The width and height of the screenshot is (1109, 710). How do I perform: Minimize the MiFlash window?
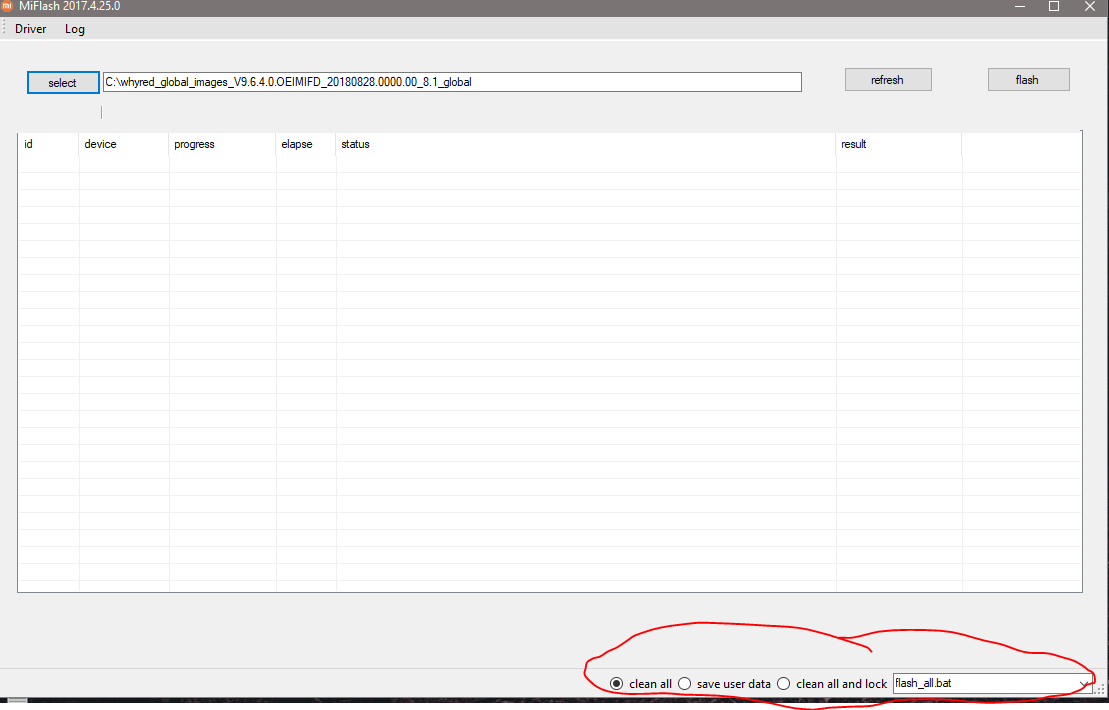coord(1020,6)
